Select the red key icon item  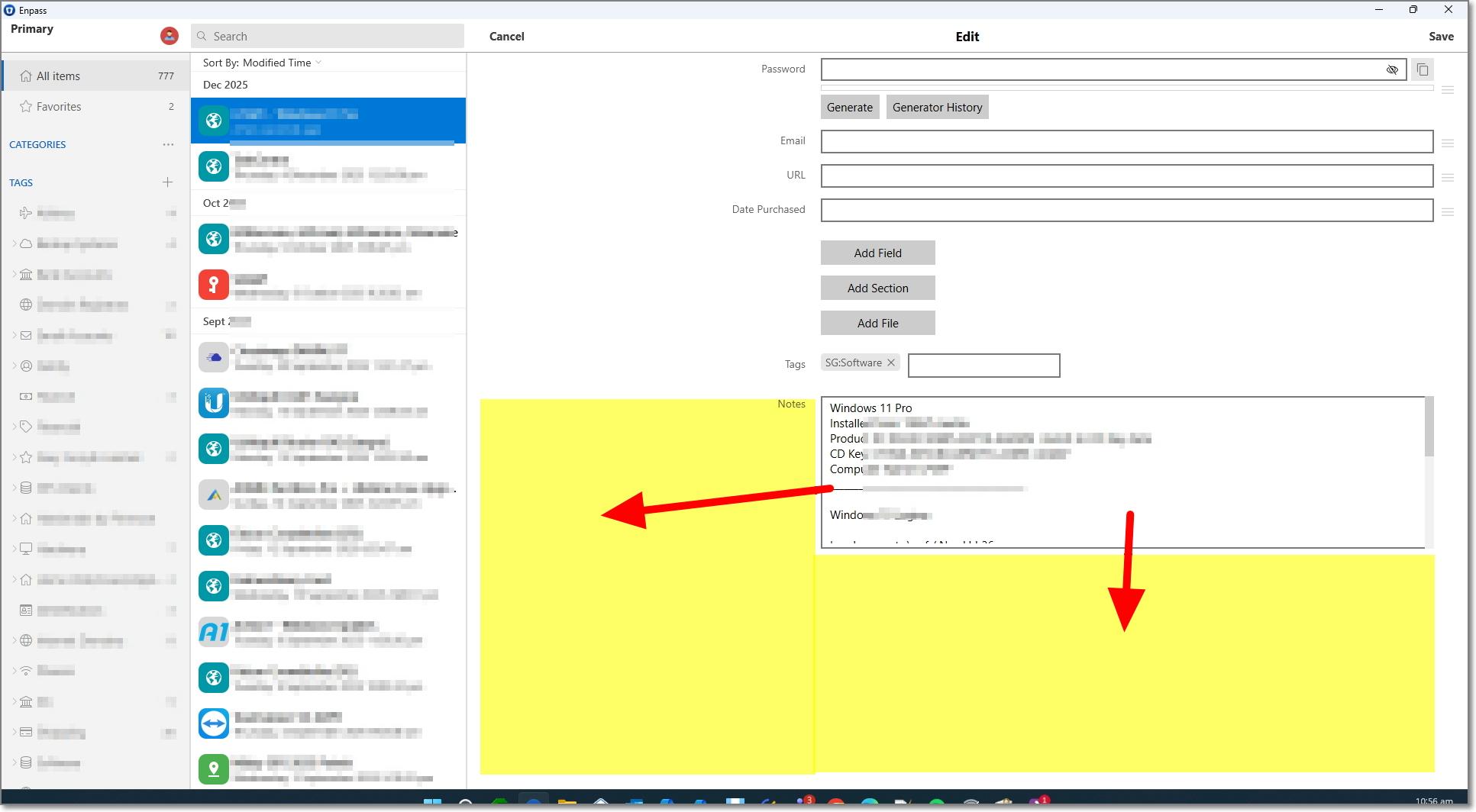coord(214,285)
